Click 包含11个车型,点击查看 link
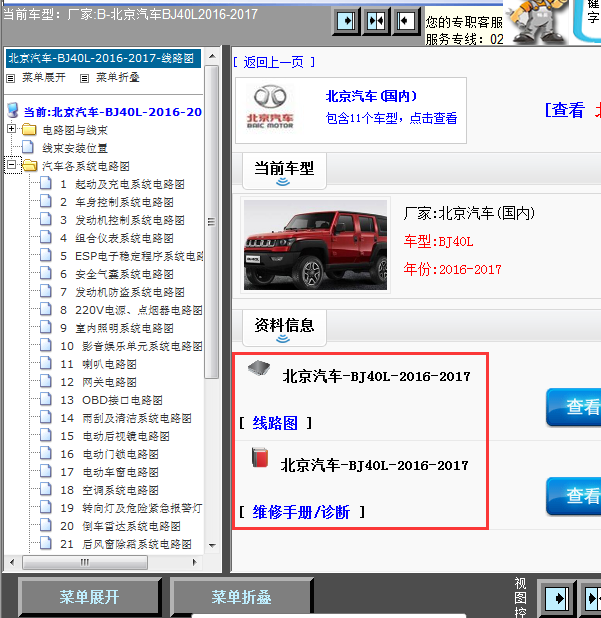This screenshot has height=618, width=601. [391, 118]
